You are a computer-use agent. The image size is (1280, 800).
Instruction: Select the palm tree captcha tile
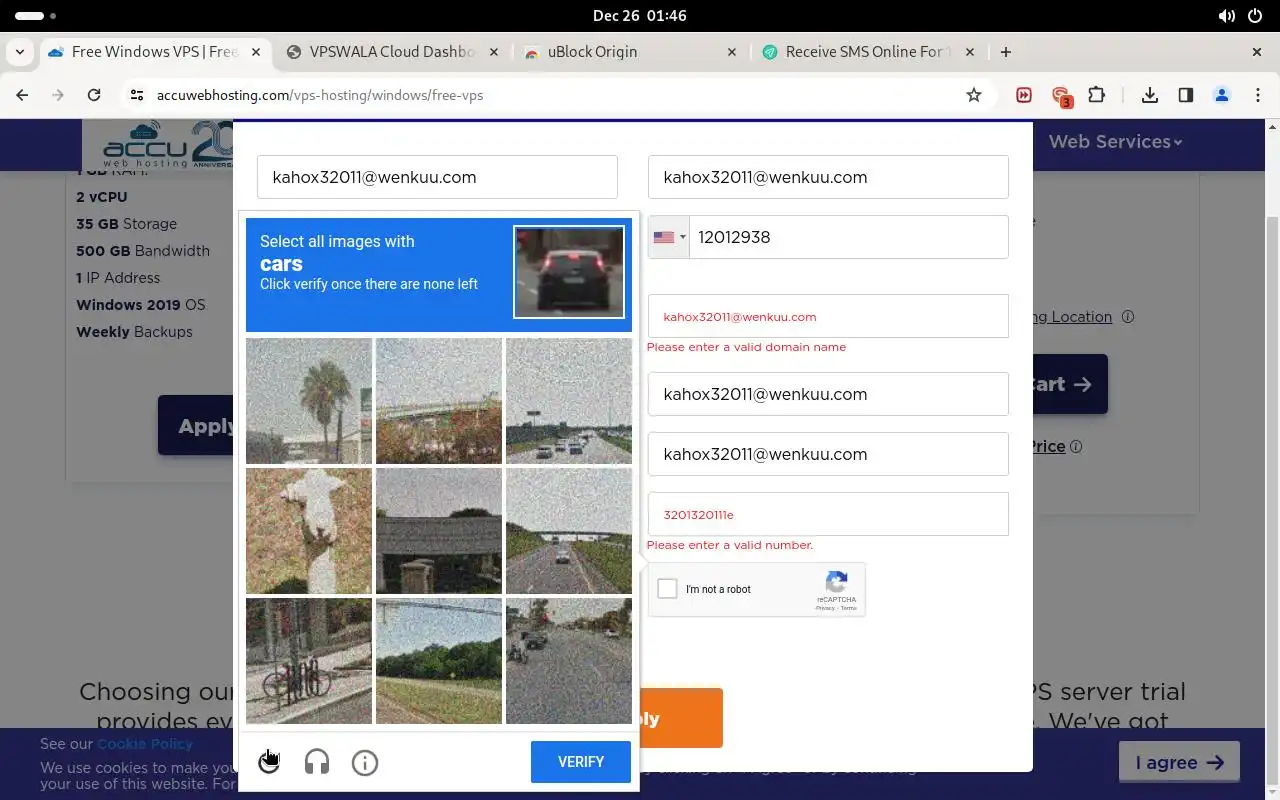click(309, 401)
